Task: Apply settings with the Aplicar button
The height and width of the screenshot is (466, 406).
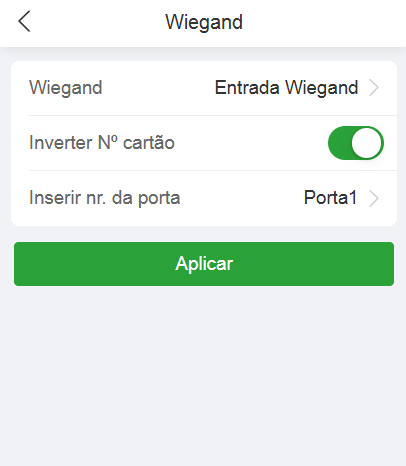Action: tap(204, 264)
